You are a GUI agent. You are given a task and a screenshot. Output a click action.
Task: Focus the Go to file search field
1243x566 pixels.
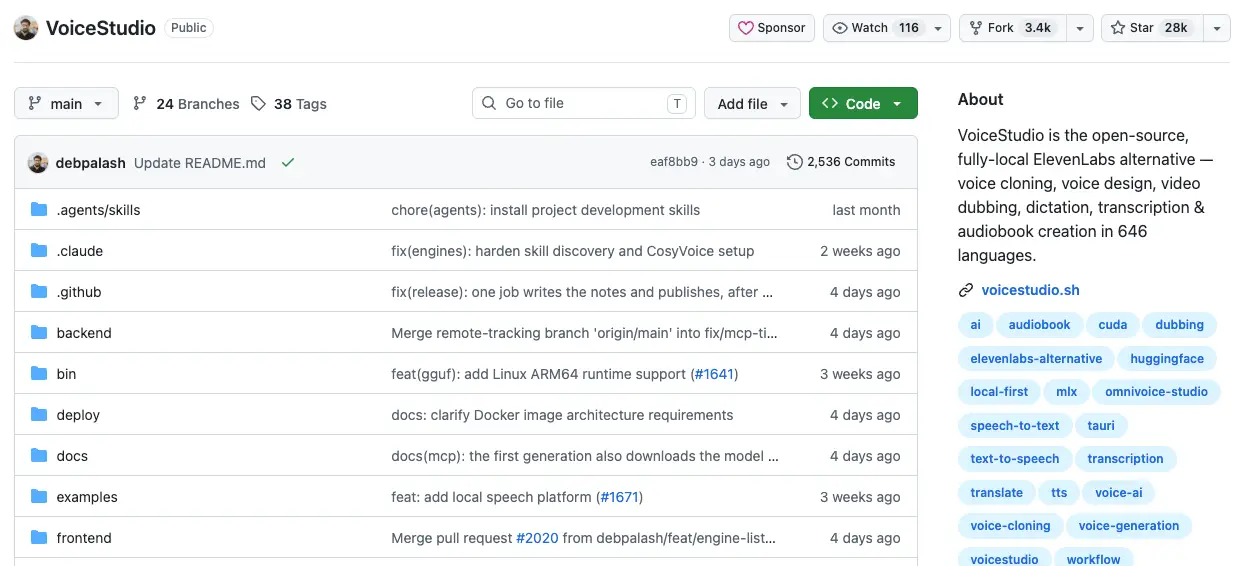point(584,103)
